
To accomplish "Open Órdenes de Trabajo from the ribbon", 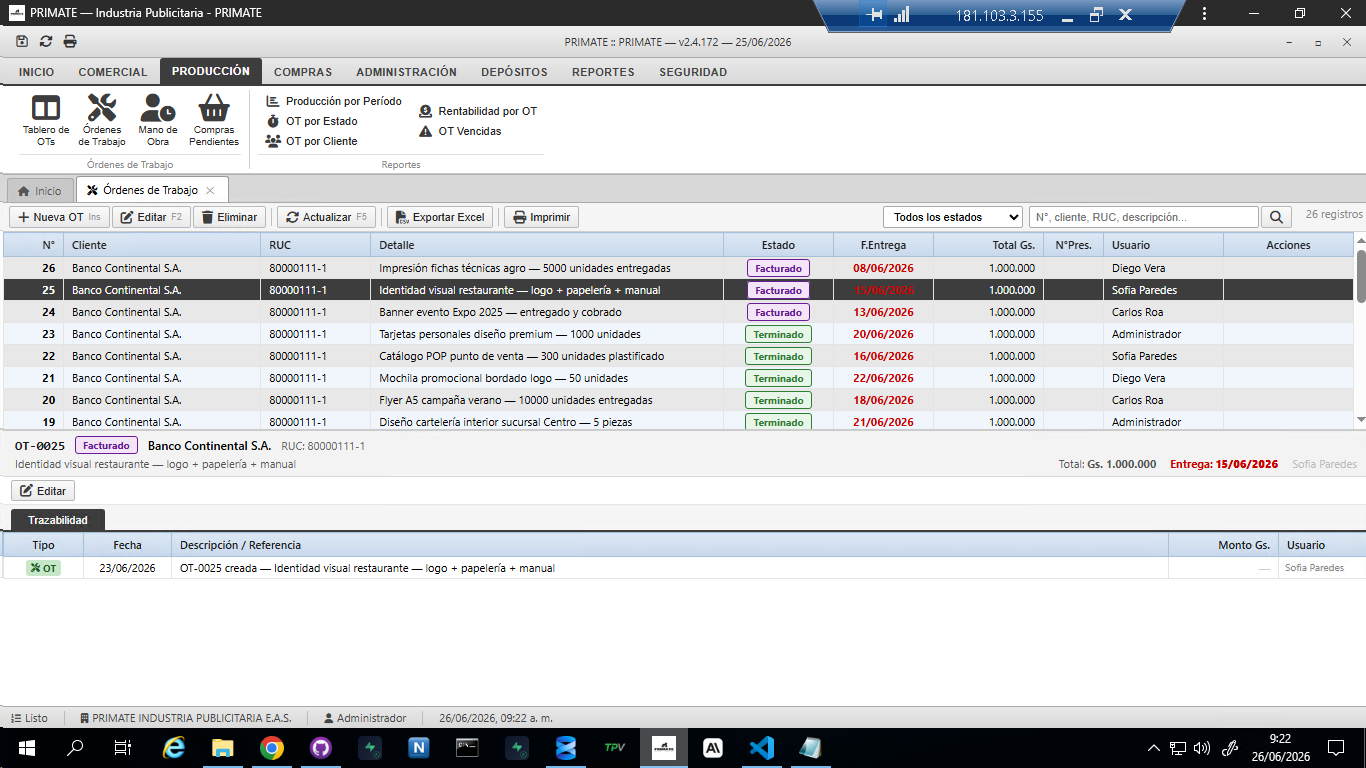I will click(x=102, y=120).
